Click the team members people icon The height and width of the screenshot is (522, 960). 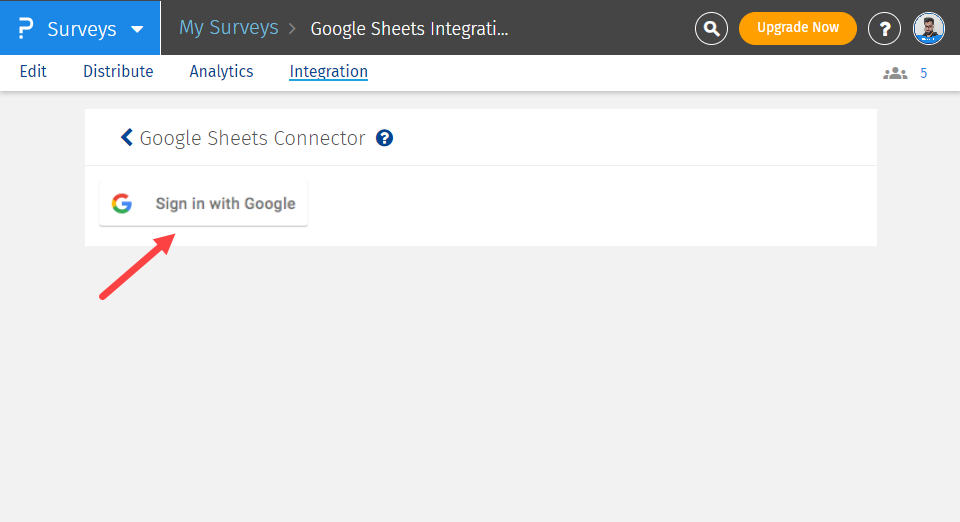tap(894, 73)
